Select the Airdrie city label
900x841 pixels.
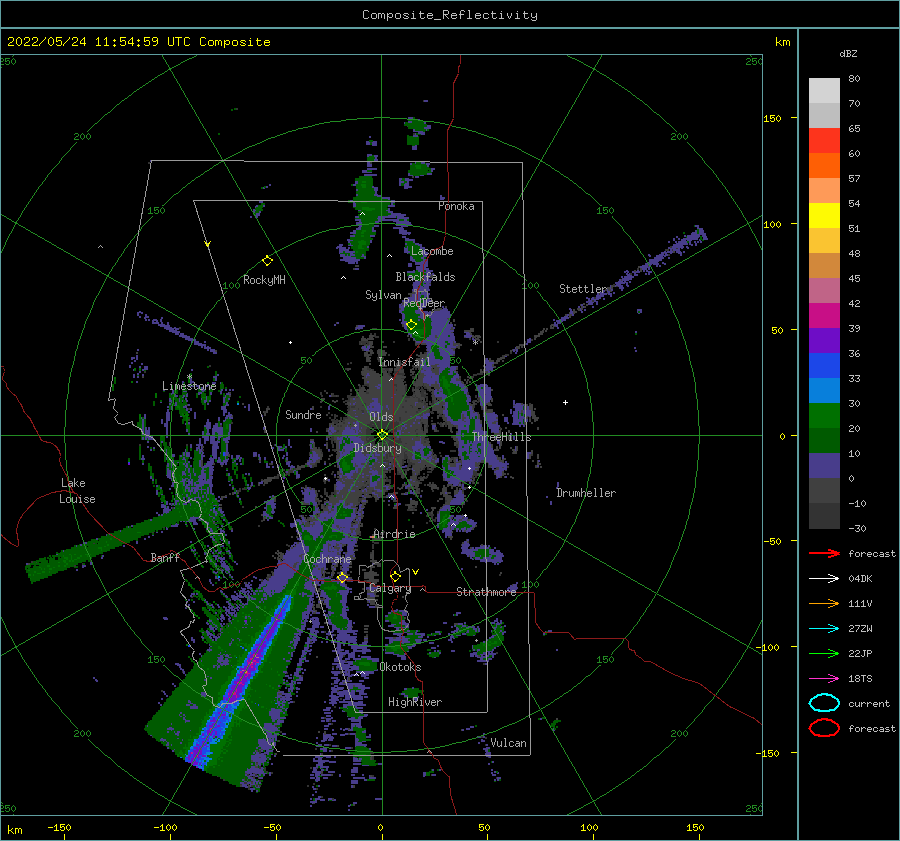coord(394,534)
